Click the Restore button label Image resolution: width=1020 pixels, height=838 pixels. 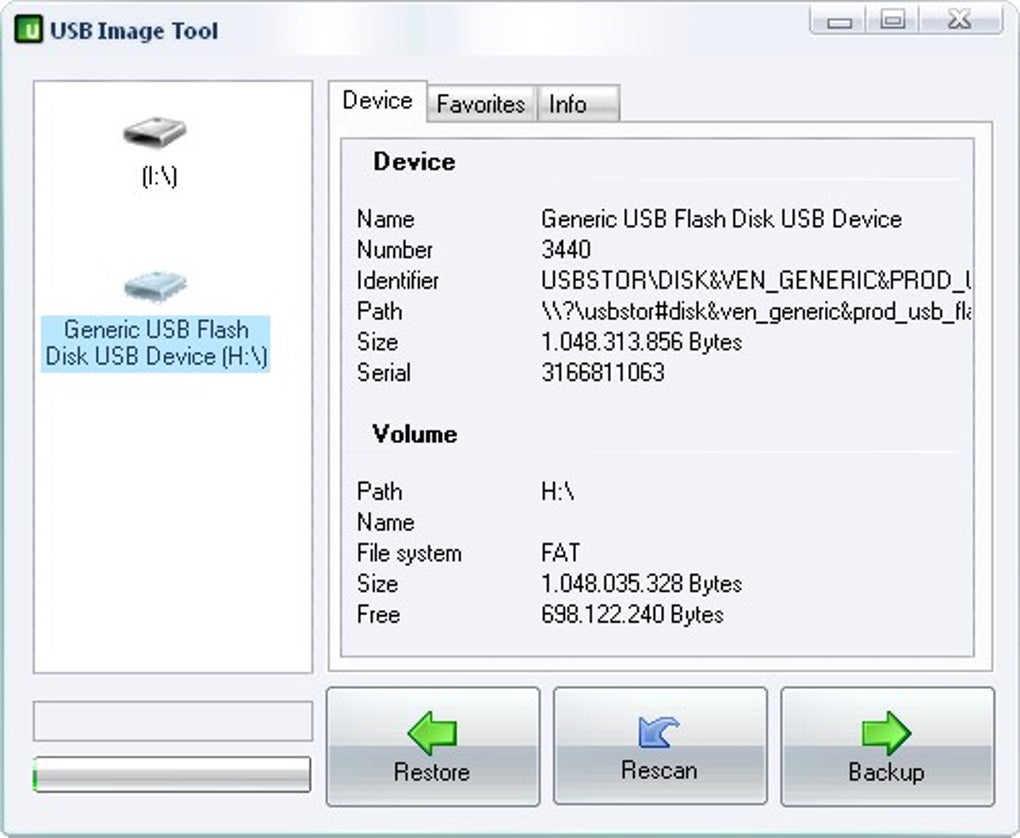[x=432, y=772]
